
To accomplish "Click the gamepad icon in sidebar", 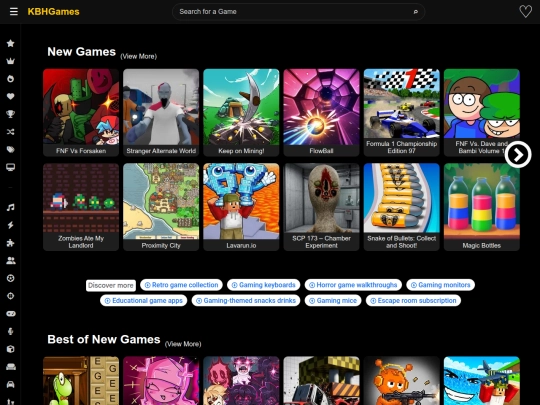I will (11, 314).
